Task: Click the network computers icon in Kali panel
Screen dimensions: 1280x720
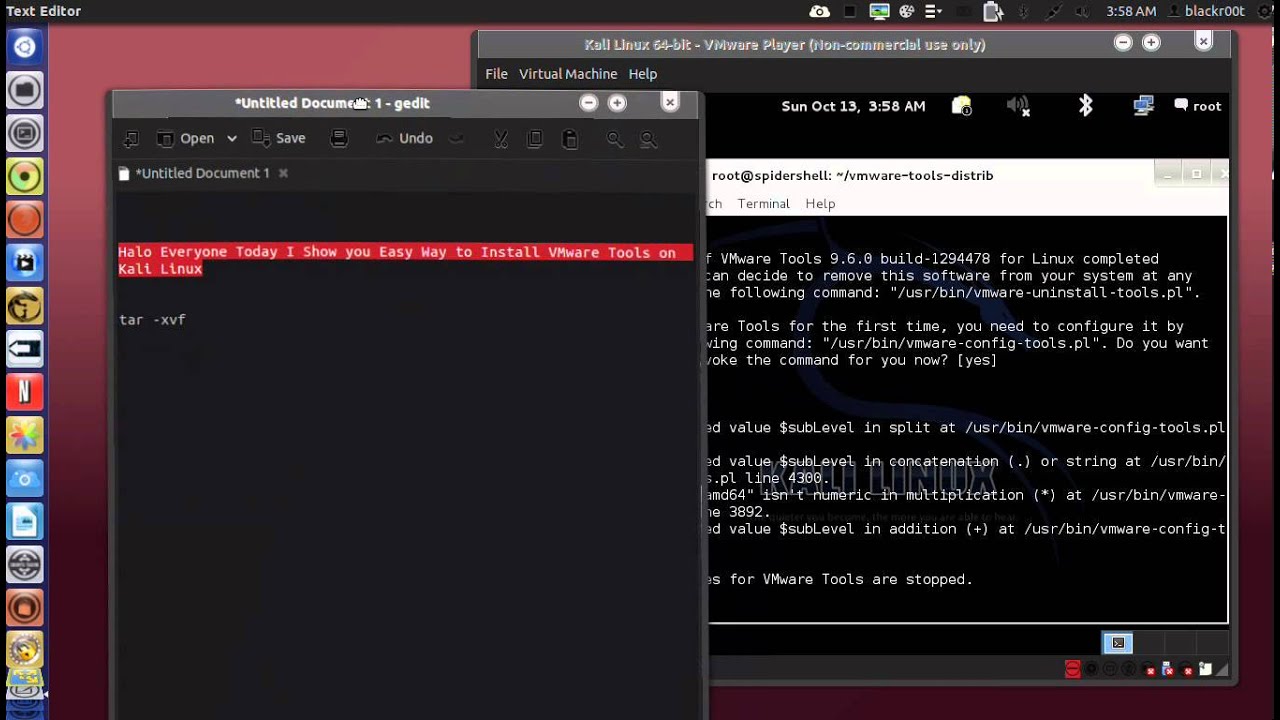Action: [1143, 106]
